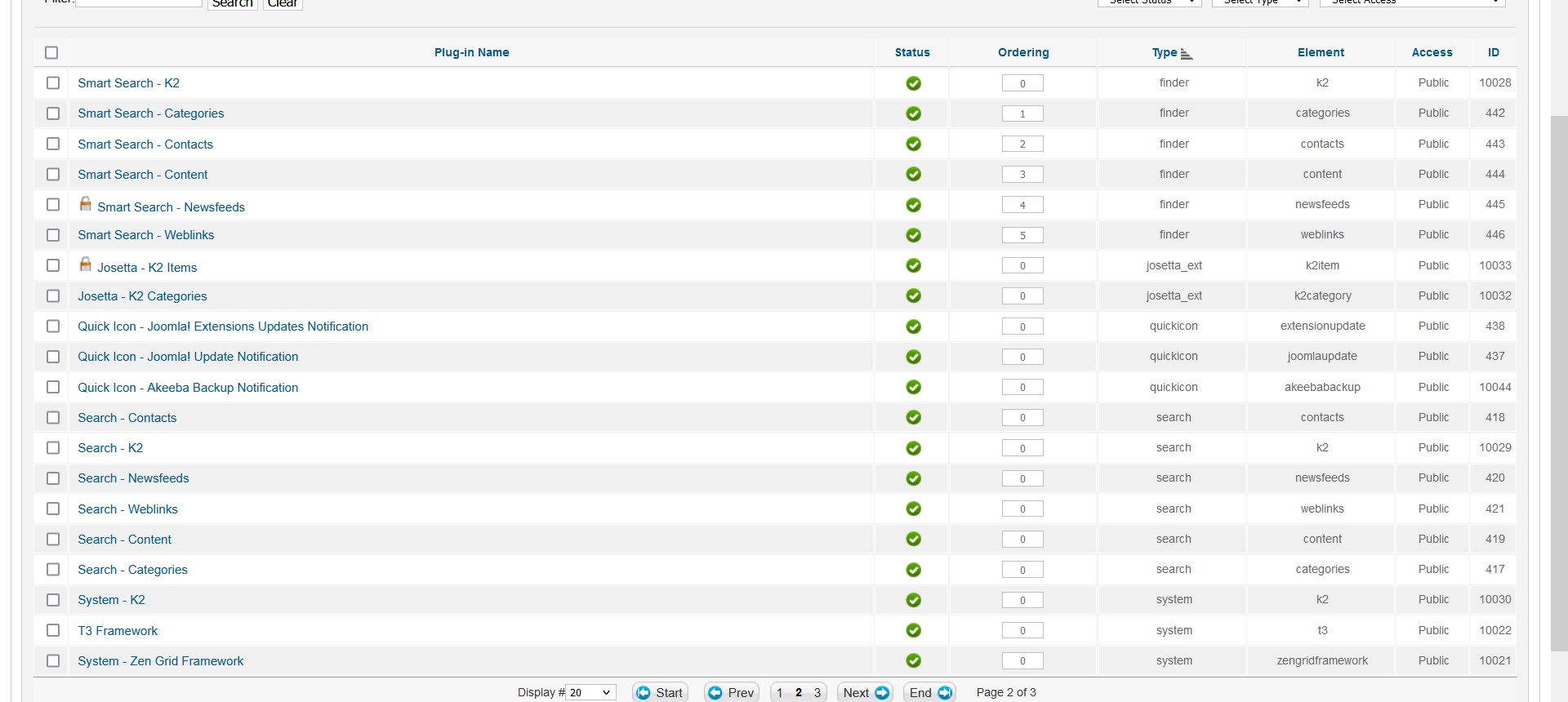Toggle status icon for Search - K2
The height and width of the screenshot is (702, 1568).
point(913,448)
